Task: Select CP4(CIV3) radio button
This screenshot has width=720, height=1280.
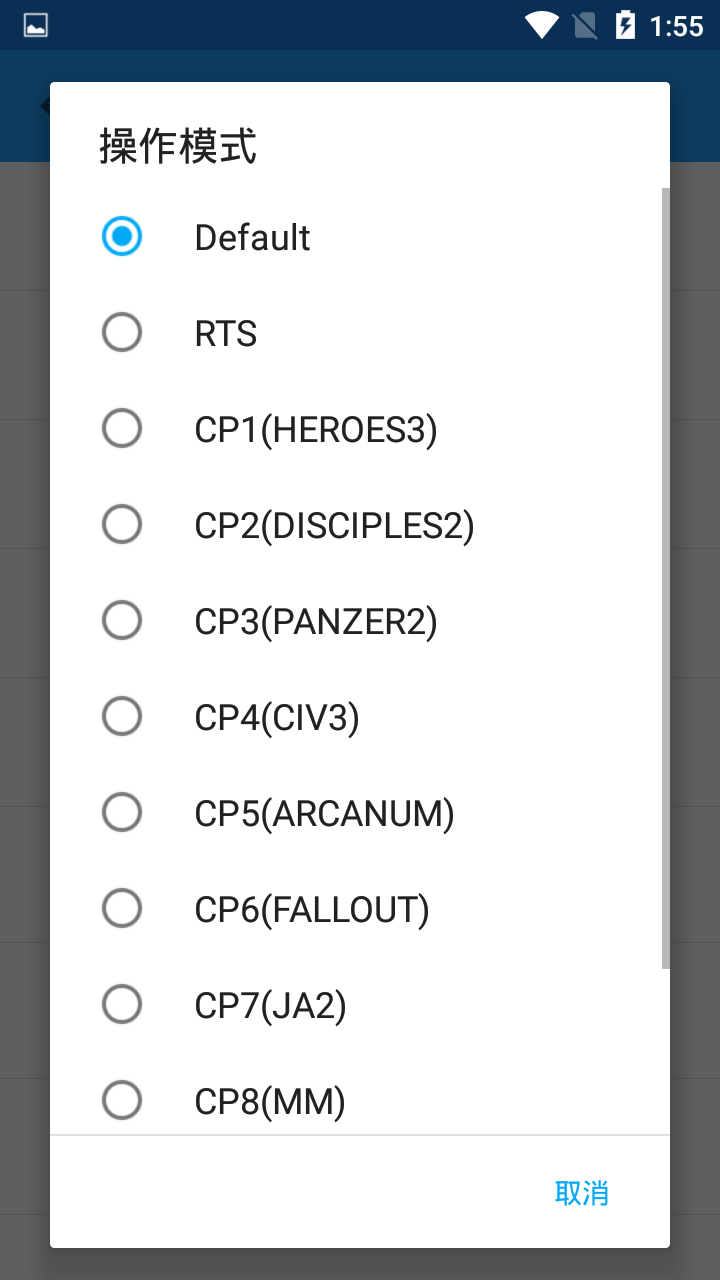Action: click(x=122, y=716)
